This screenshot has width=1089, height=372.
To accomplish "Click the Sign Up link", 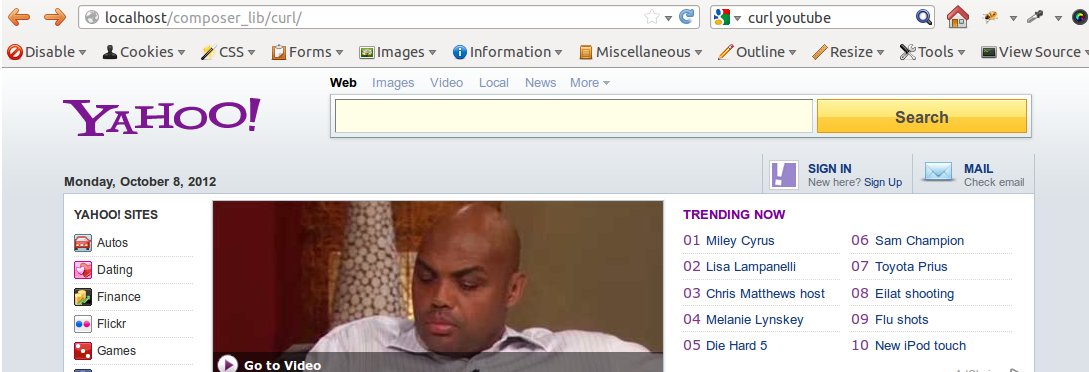I will (x=883, y=183).
